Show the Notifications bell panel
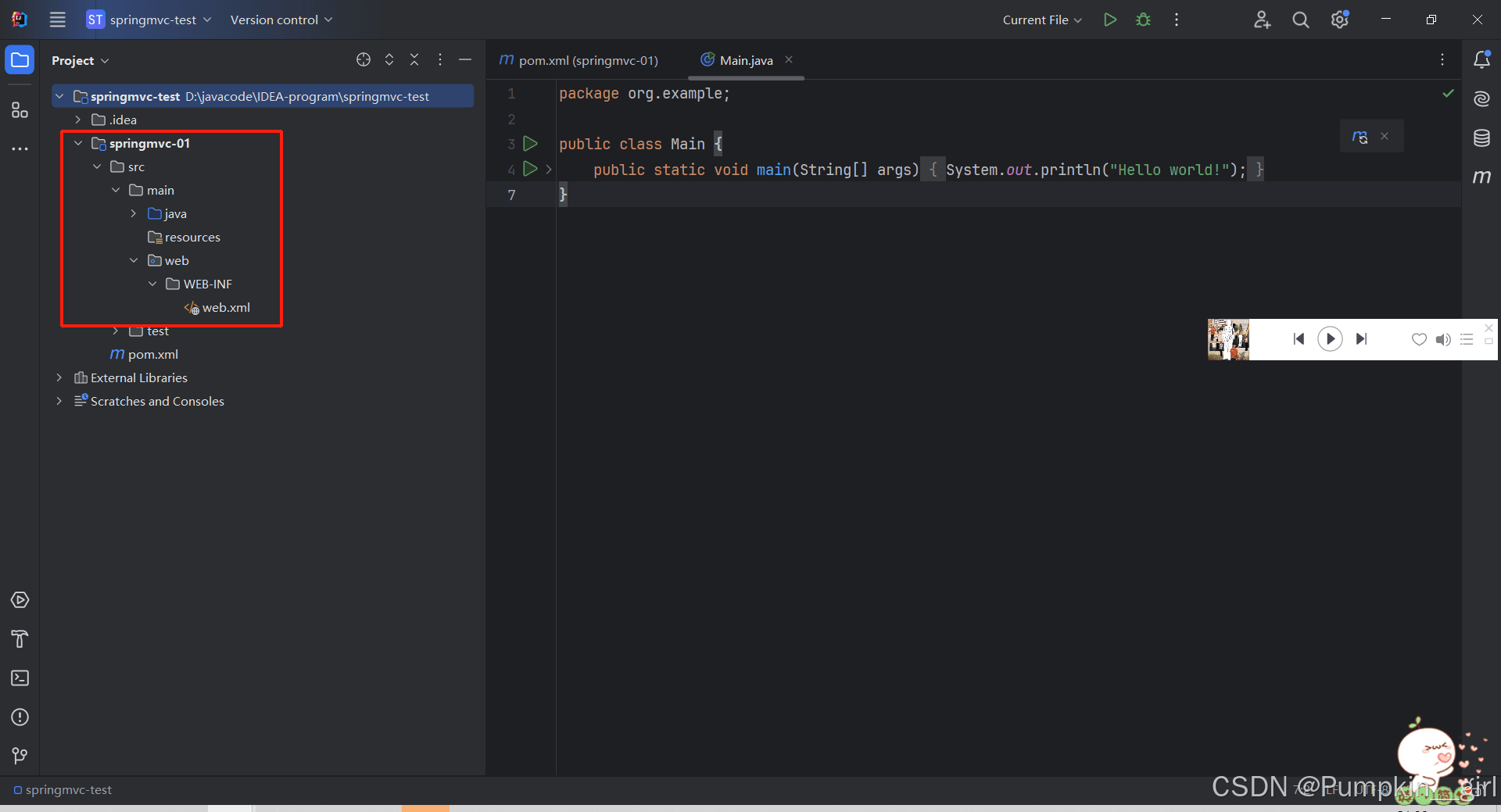The width and height of the screenshot is (1501, 812). pyautogui.click(x=1481, y=60)
